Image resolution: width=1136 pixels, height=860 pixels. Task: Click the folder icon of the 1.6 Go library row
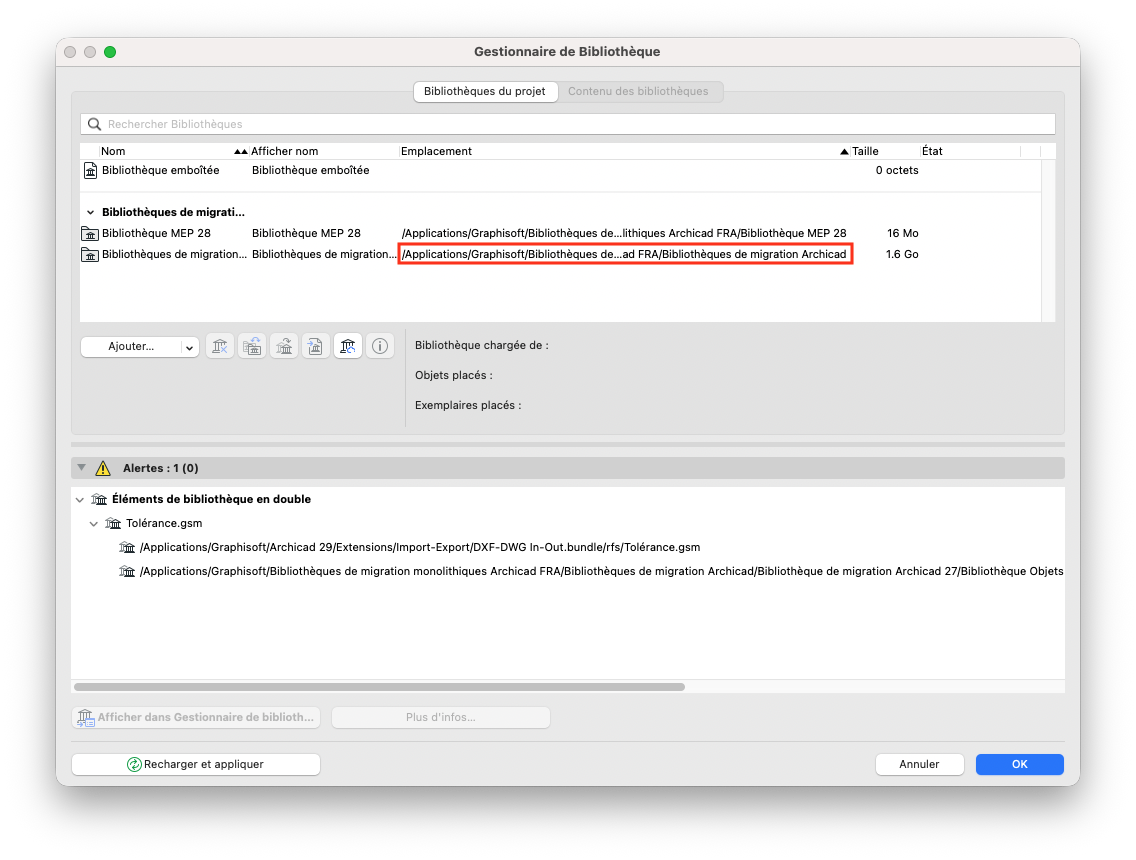pyautogui.click(x=90, y=254)
